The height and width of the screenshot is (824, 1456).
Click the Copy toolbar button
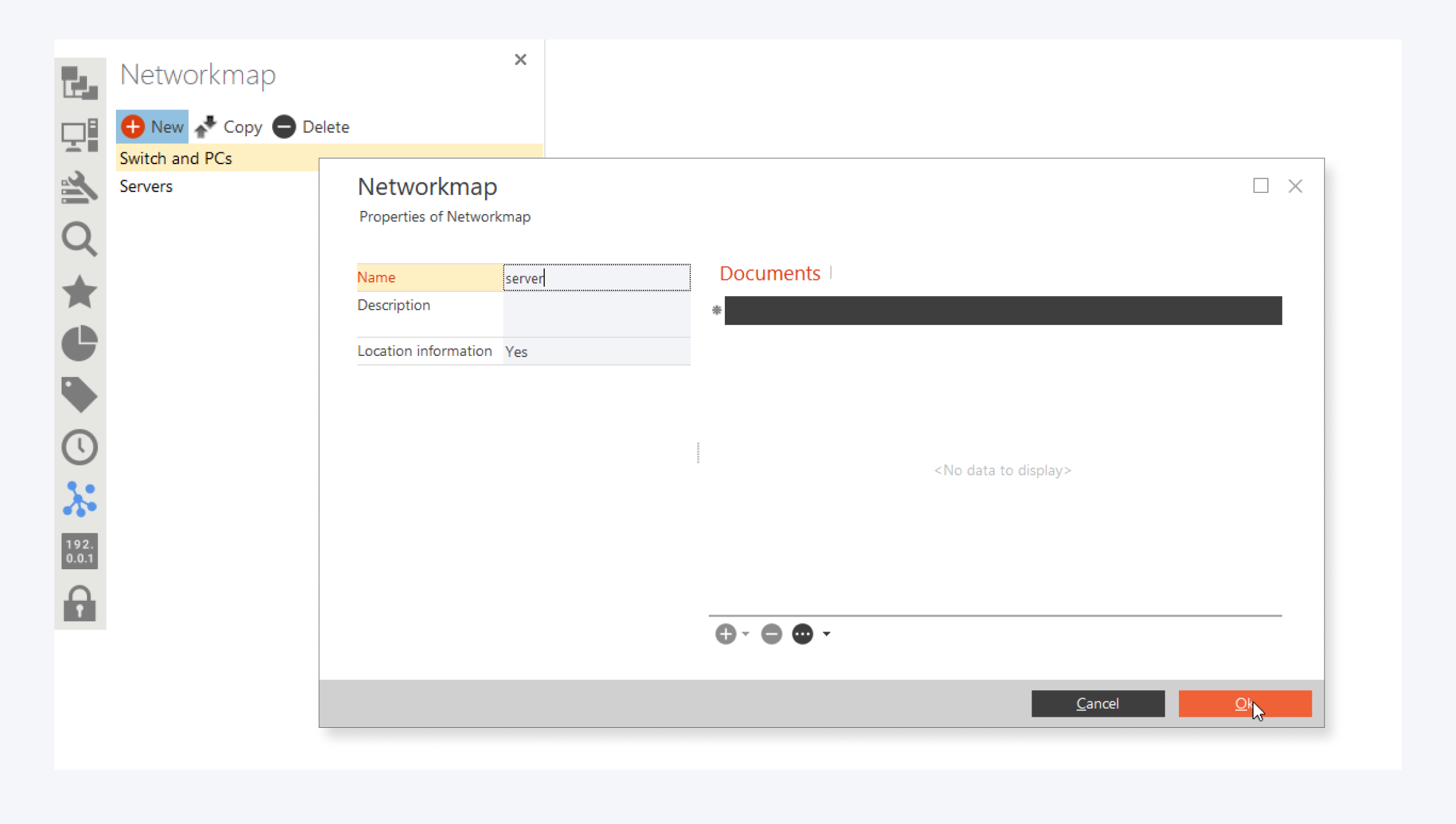[x=229, y=127]
